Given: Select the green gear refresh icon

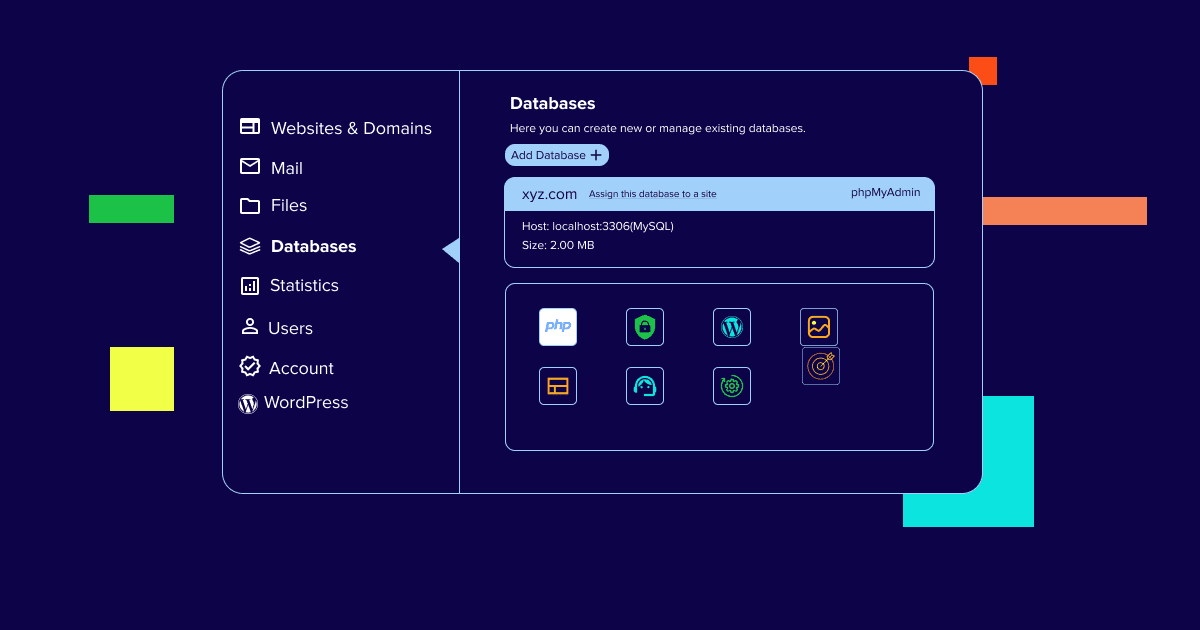Looking at the screenshot, I should [732, 386].
